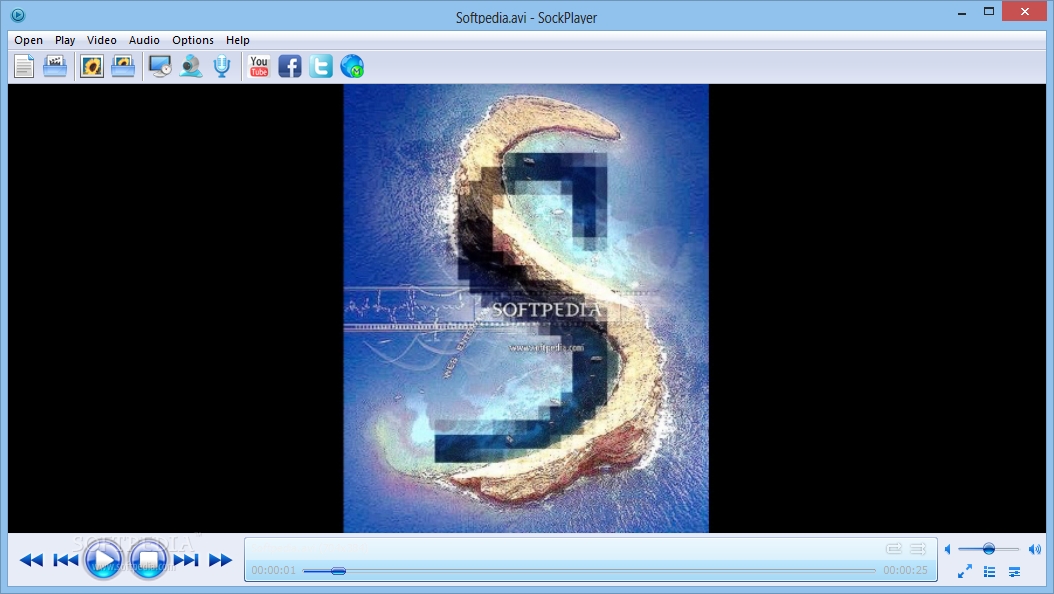The height and width of the screenshot is (594, 1054).
Task: Toggle the repeat loop icon
Action: click(x=893, y=549)
